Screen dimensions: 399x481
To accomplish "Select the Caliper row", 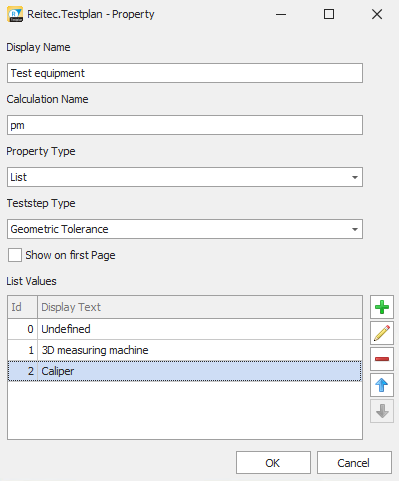I will tap(185, 371).
